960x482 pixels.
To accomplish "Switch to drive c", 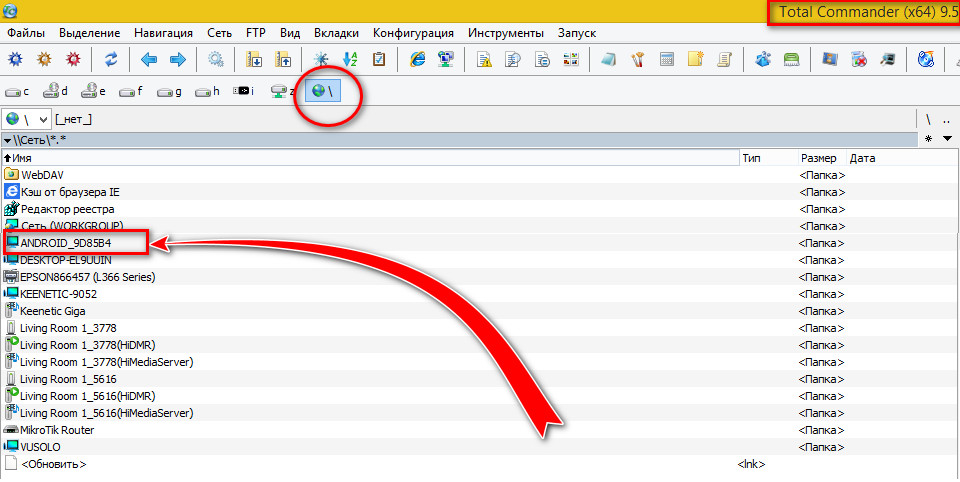I will pos(17,92).
